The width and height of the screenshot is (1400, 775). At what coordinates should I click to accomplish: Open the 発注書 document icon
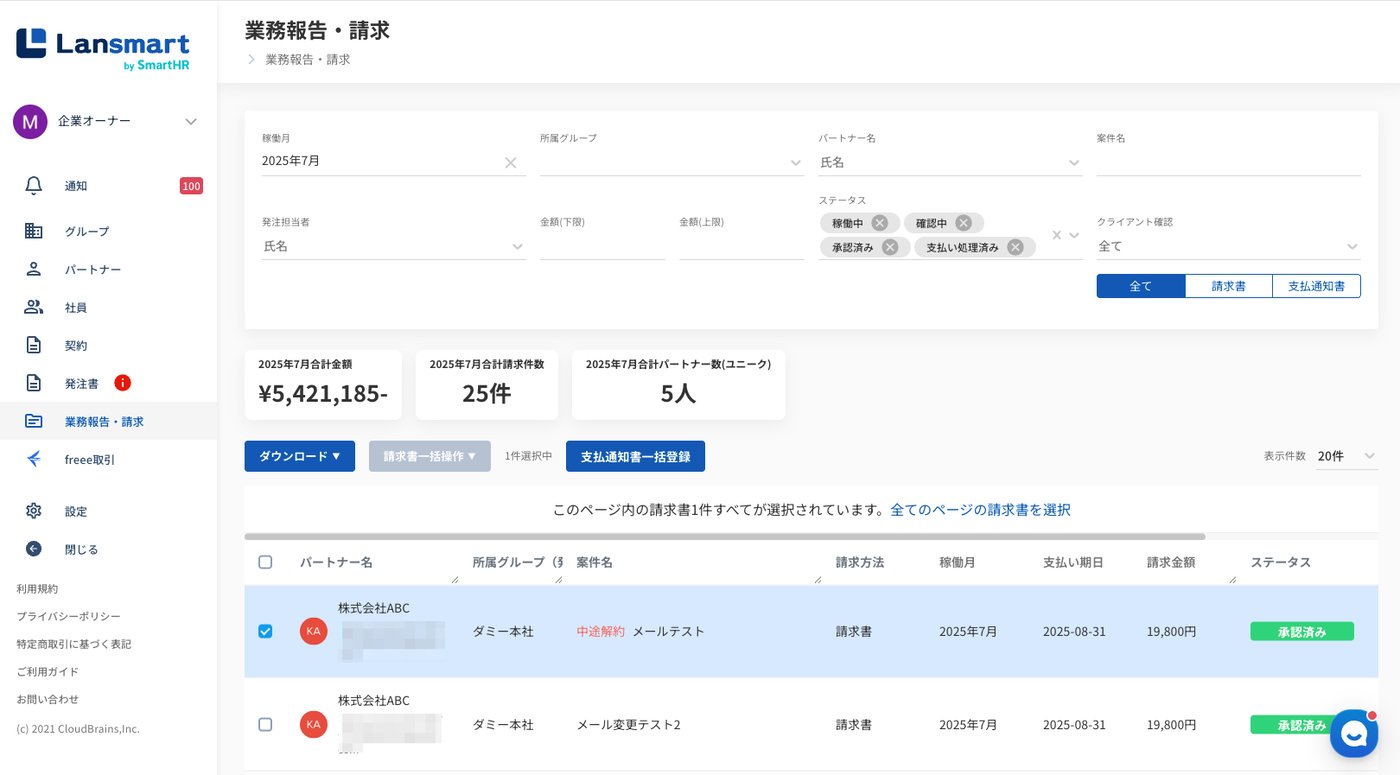point(34,383)
